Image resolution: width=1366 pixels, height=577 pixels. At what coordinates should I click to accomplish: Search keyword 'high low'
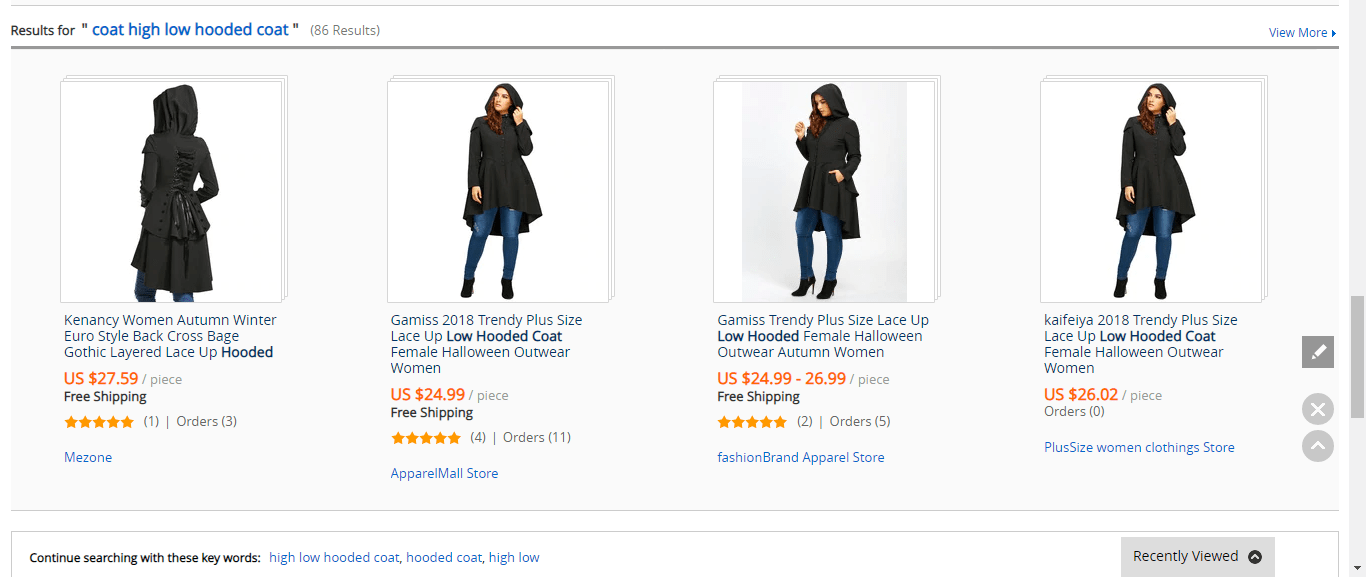pos(514,557)
